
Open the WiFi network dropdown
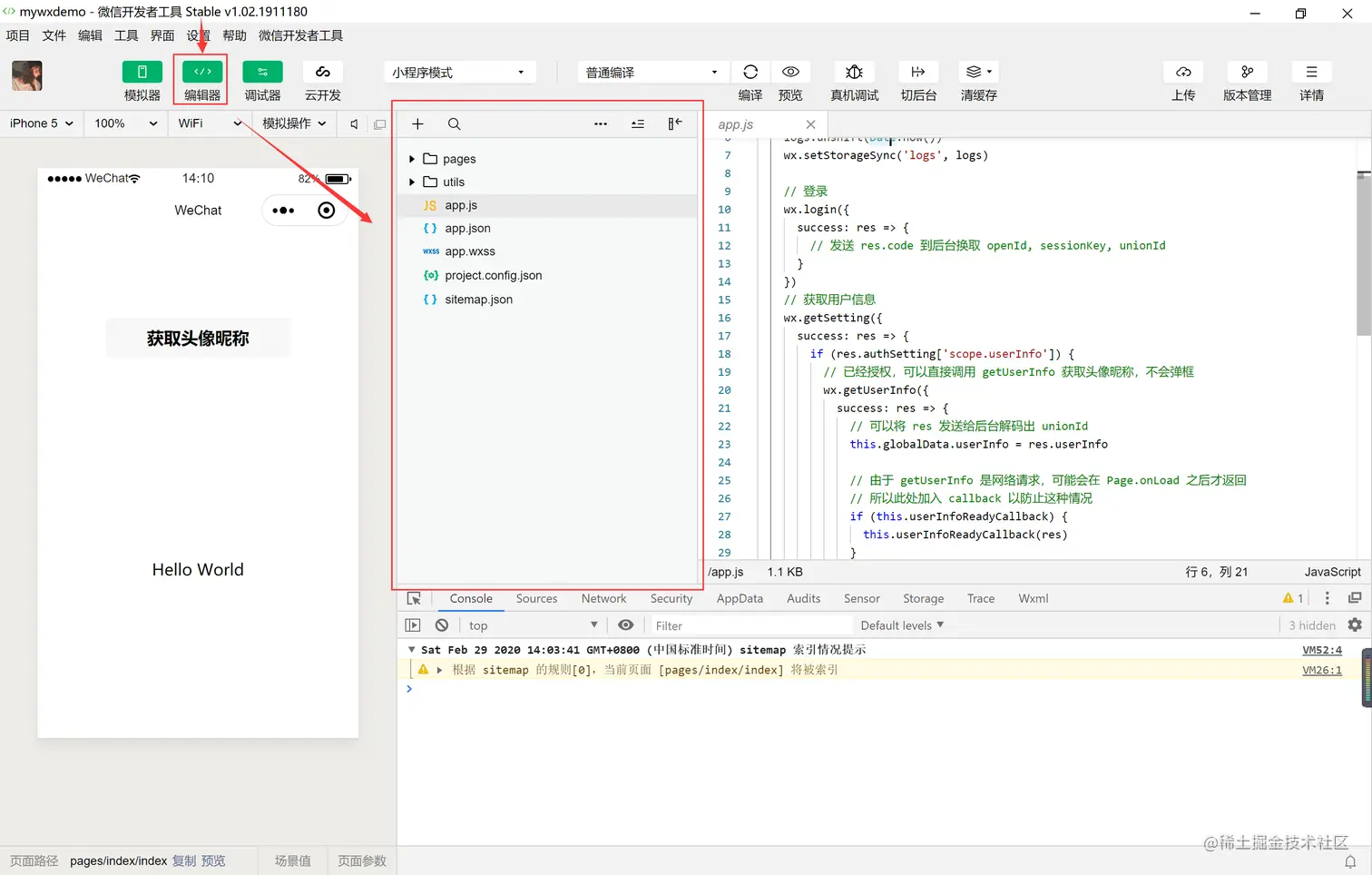[x=210, y=123]
